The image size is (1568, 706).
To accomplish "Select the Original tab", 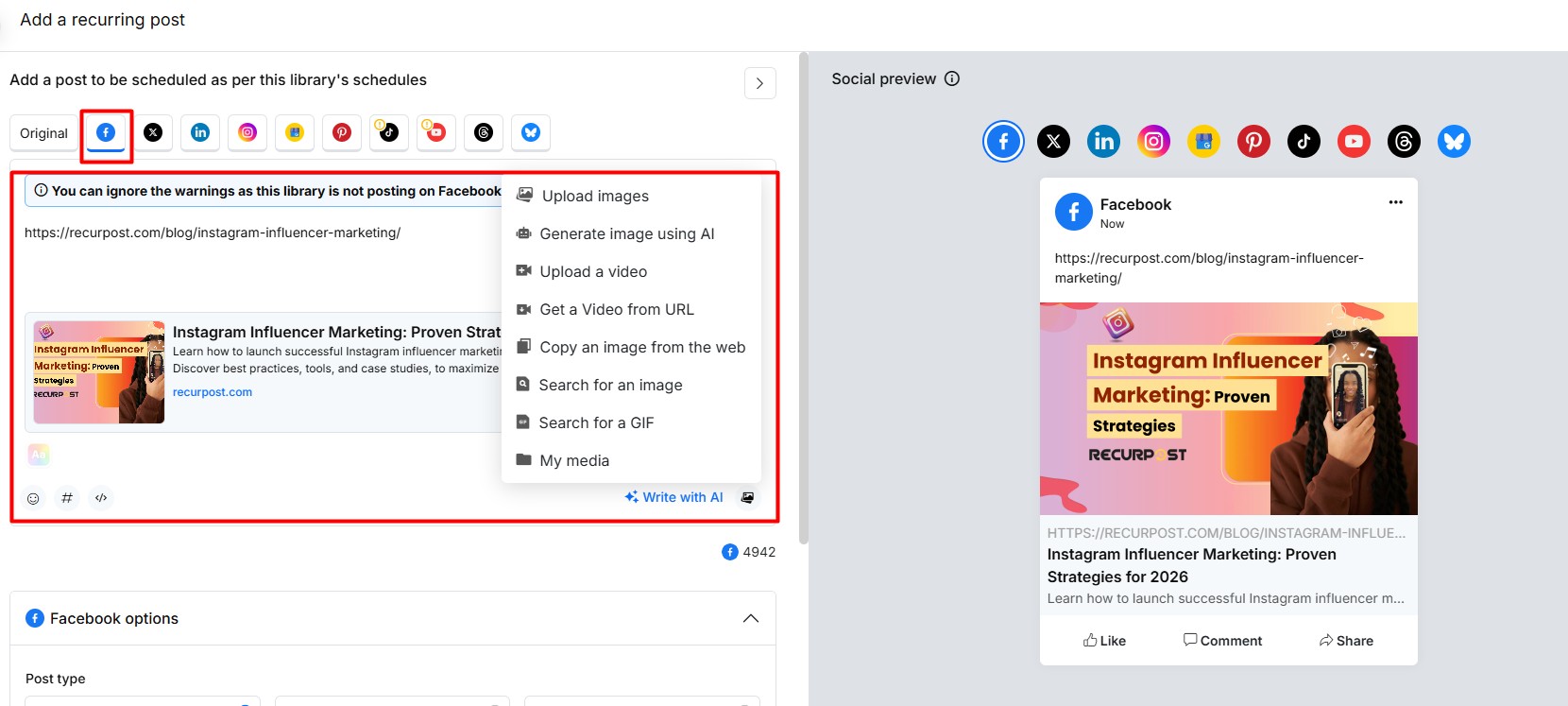I will 44,133.
